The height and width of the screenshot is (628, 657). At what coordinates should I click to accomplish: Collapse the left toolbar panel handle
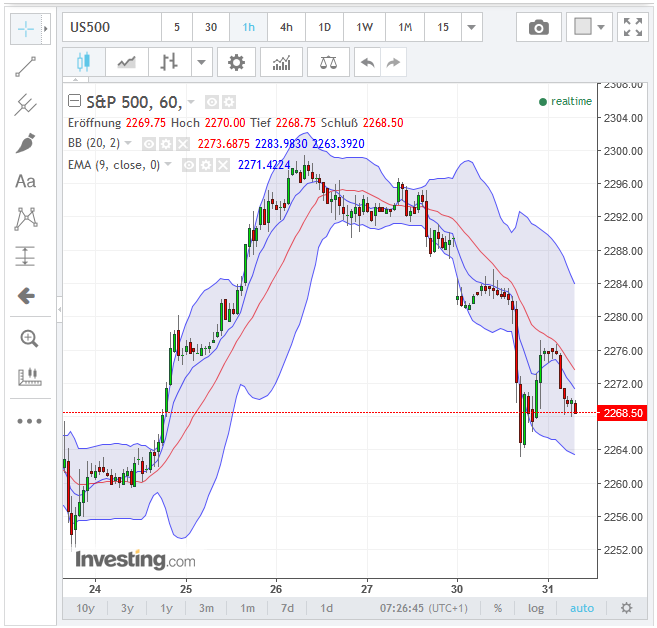tap(59, 310)
